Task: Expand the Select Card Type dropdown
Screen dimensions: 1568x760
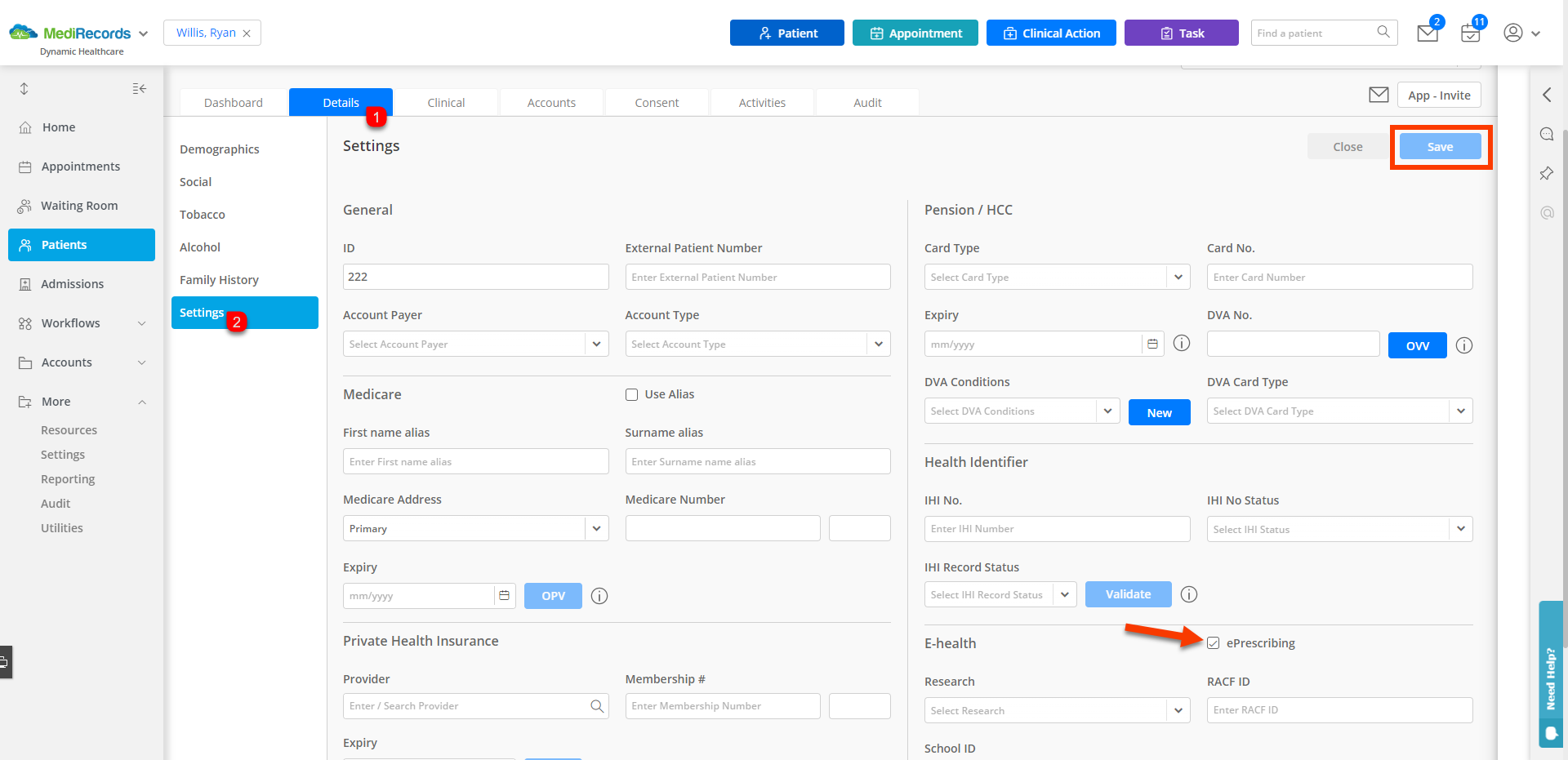Action: coord(1178,278)
